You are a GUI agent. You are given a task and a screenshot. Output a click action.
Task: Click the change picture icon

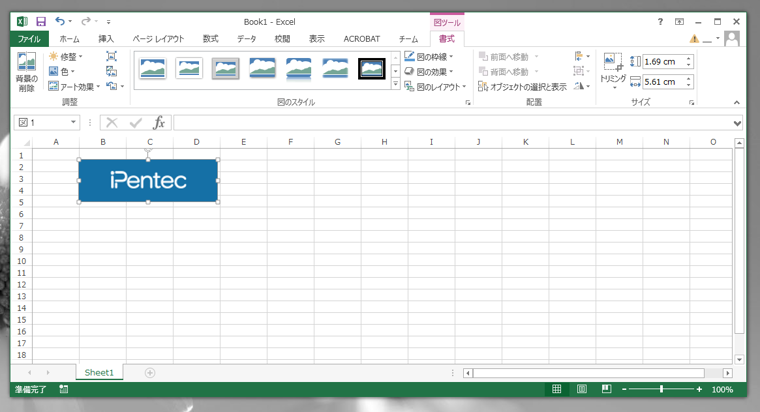[x=111, y=72]
